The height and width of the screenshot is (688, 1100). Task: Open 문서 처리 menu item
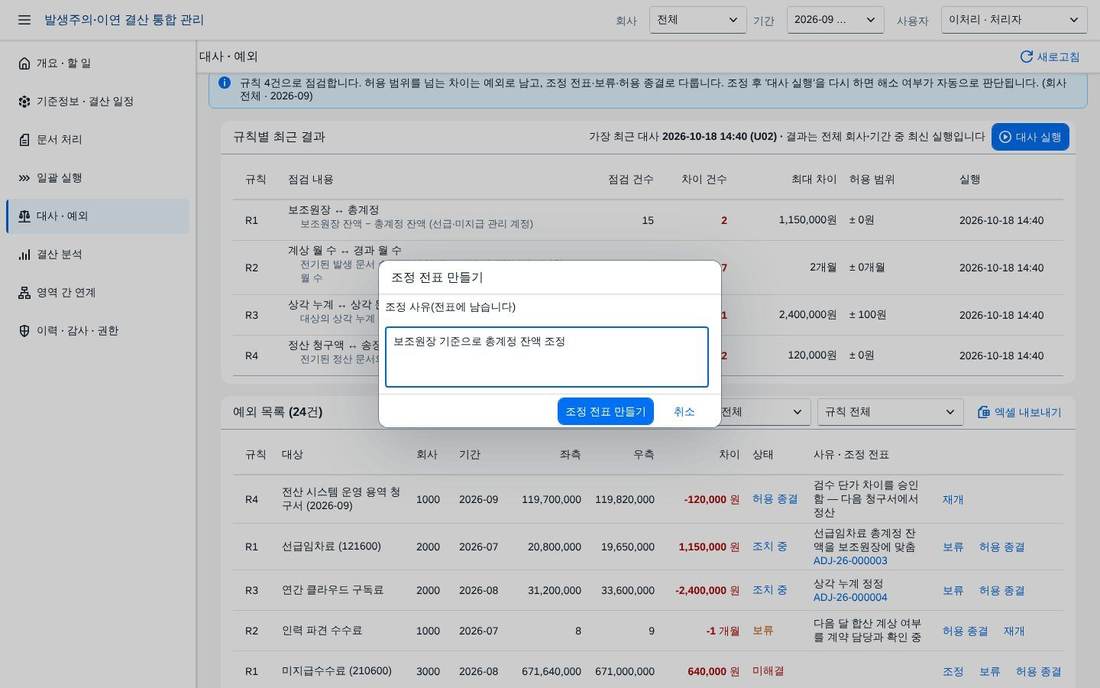pos(98,140)
